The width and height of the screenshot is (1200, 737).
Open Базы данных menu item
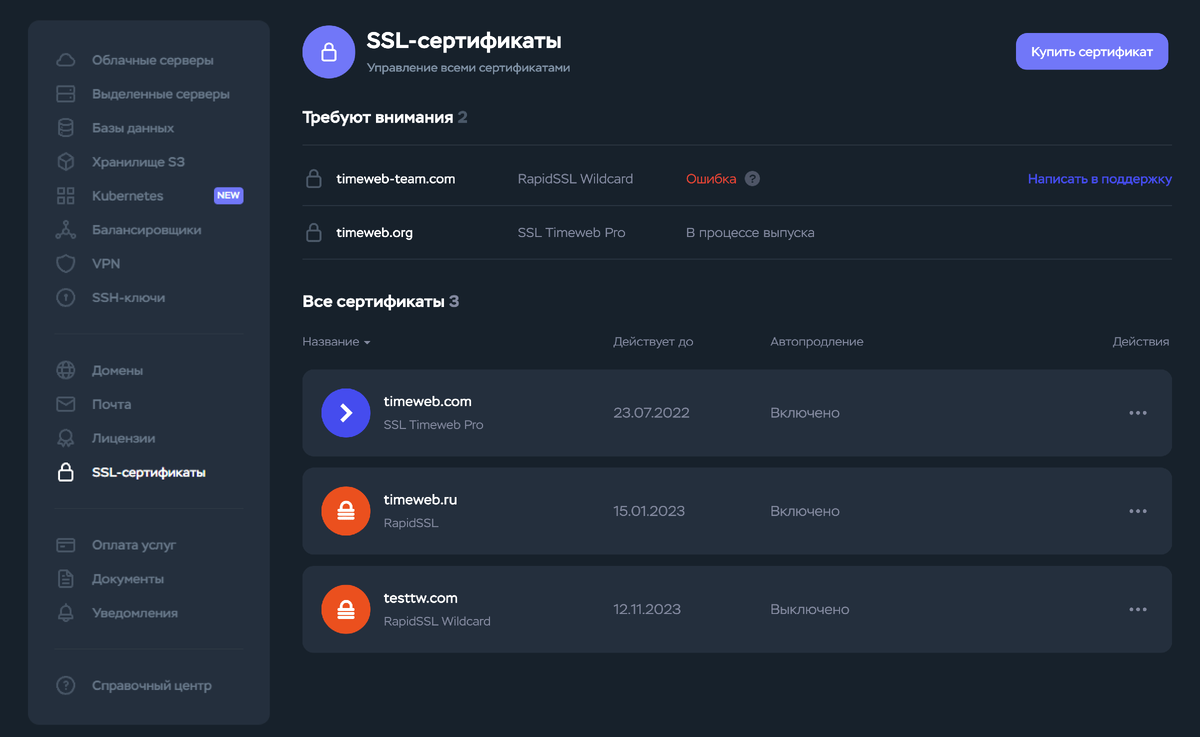[x=133, y=128]
